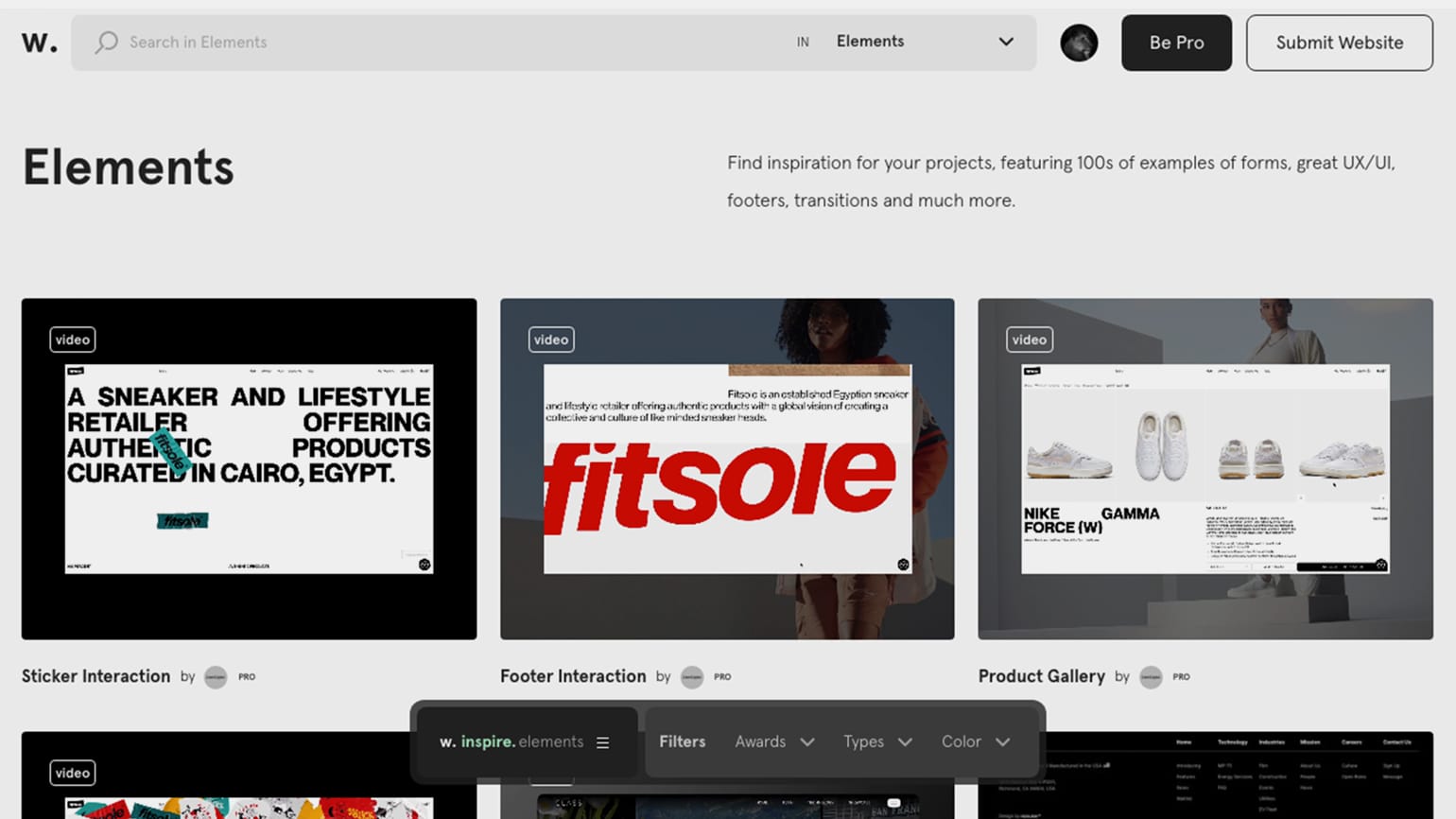The width and height of the screenshot is (1456, 819).
Task: Click the 'Find inspiration for your projects' description
Action: [x=1061, y=182]
